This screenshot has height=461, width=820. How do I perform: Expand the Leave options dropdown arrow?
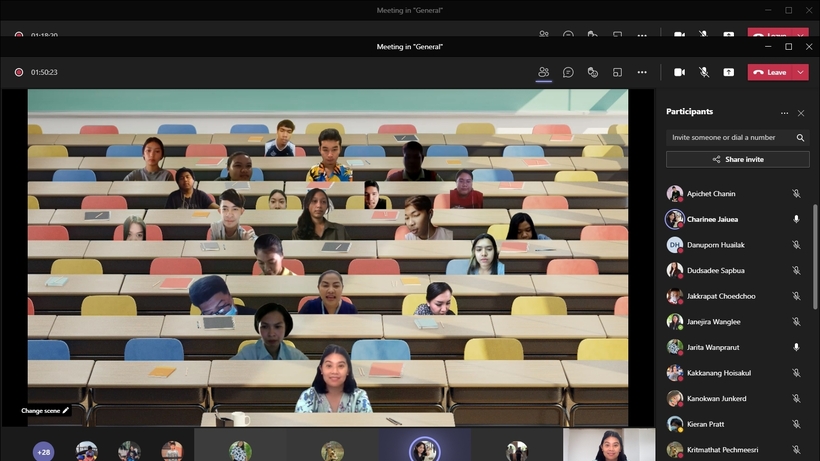(801, 72)
